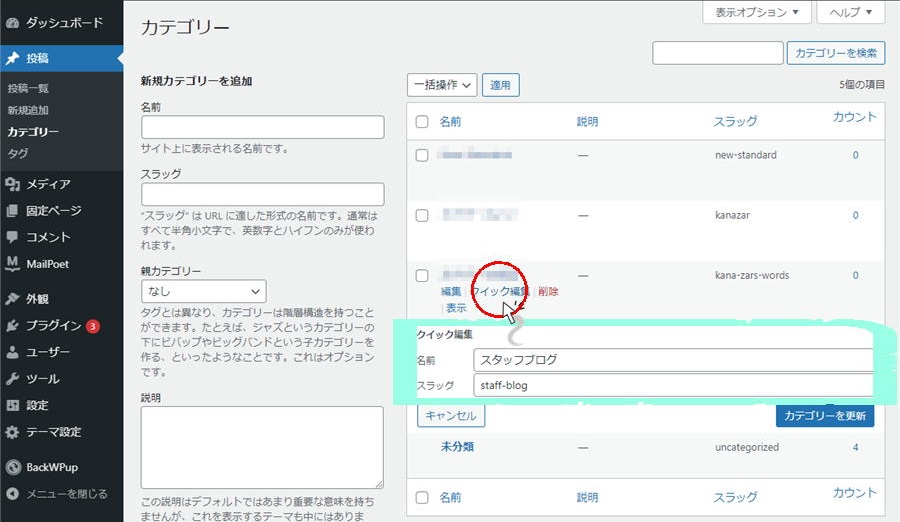Screen dimensions: 900x522
Task: Click the Pages (固定ページ) icon
Action: [x=12, y=211]
